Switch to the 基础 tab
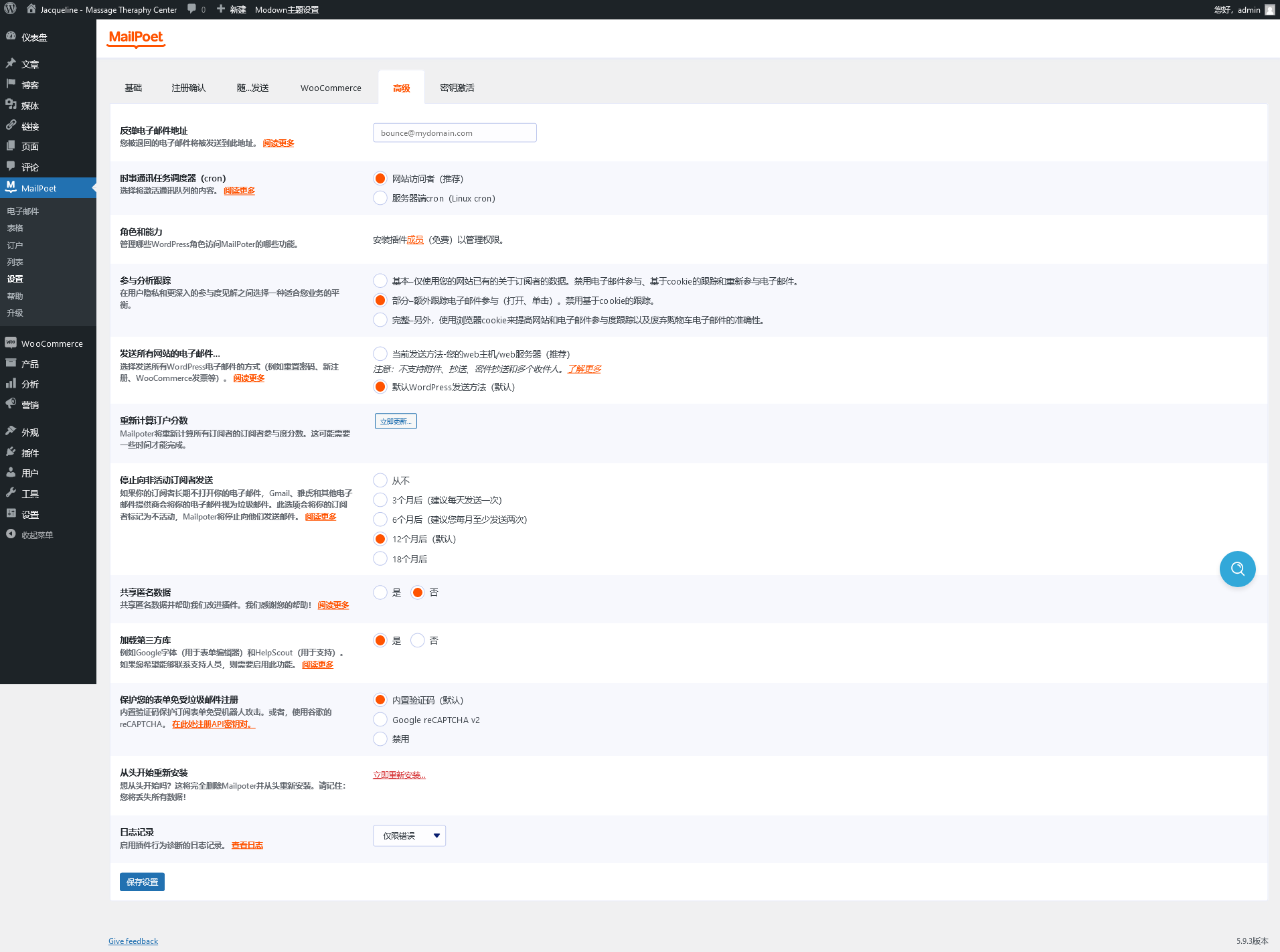This screenshot has width=1280, height=952. (x=133, y=88)
